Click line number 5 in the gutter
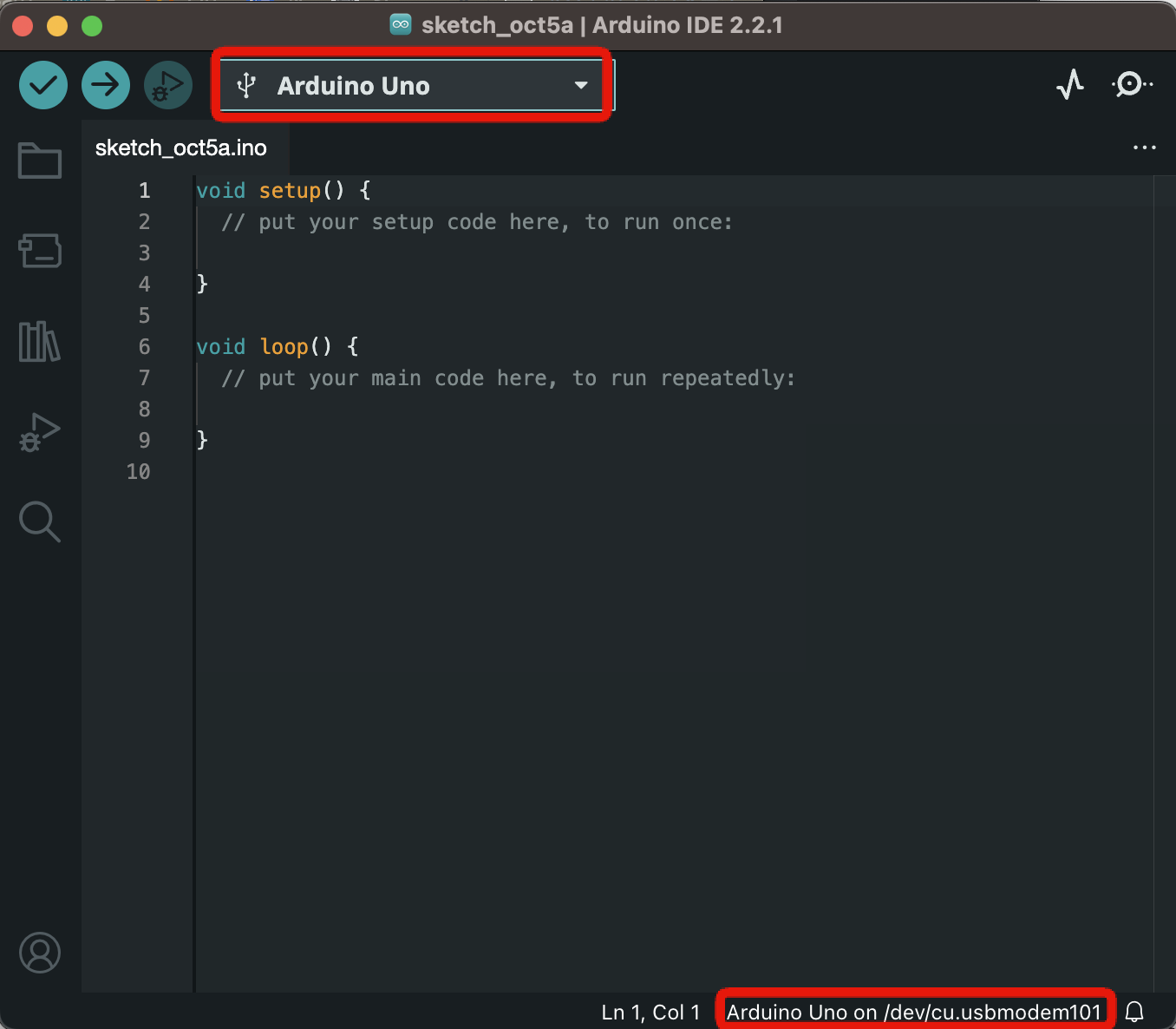Viewport: 1176px width, 1029px height. 144,316
